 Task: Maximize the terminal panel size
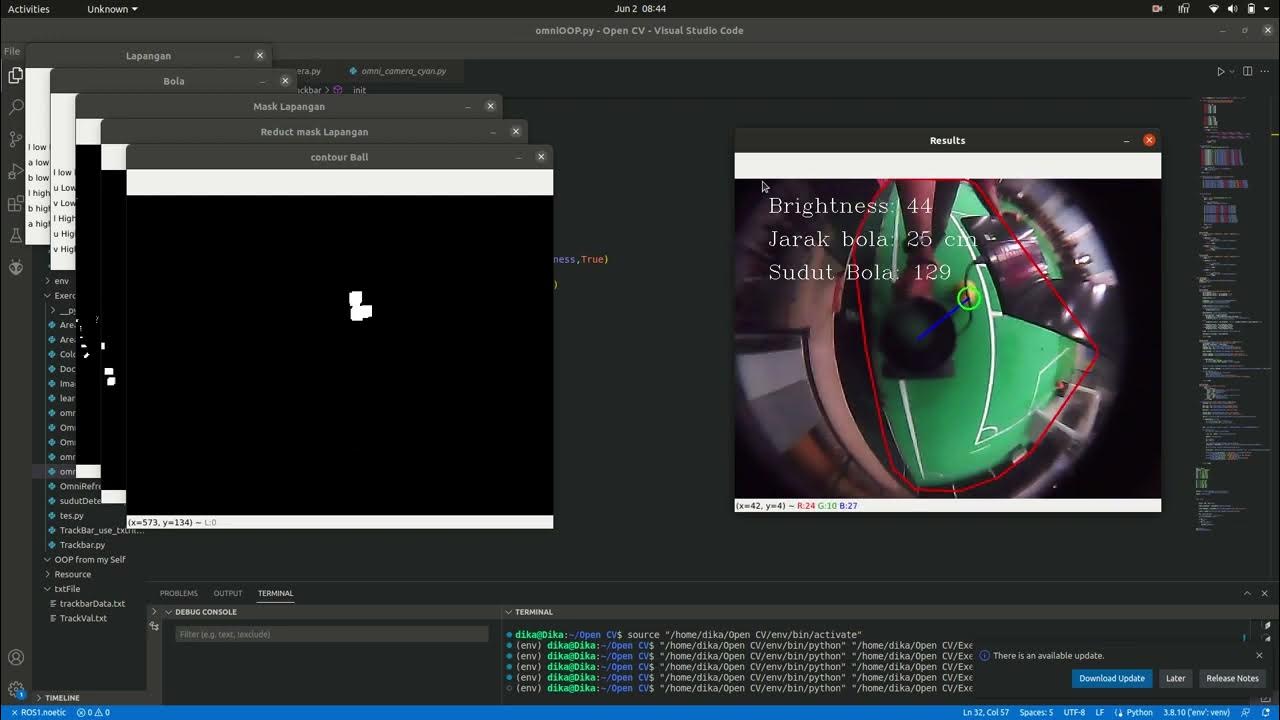pos(1247,593)
